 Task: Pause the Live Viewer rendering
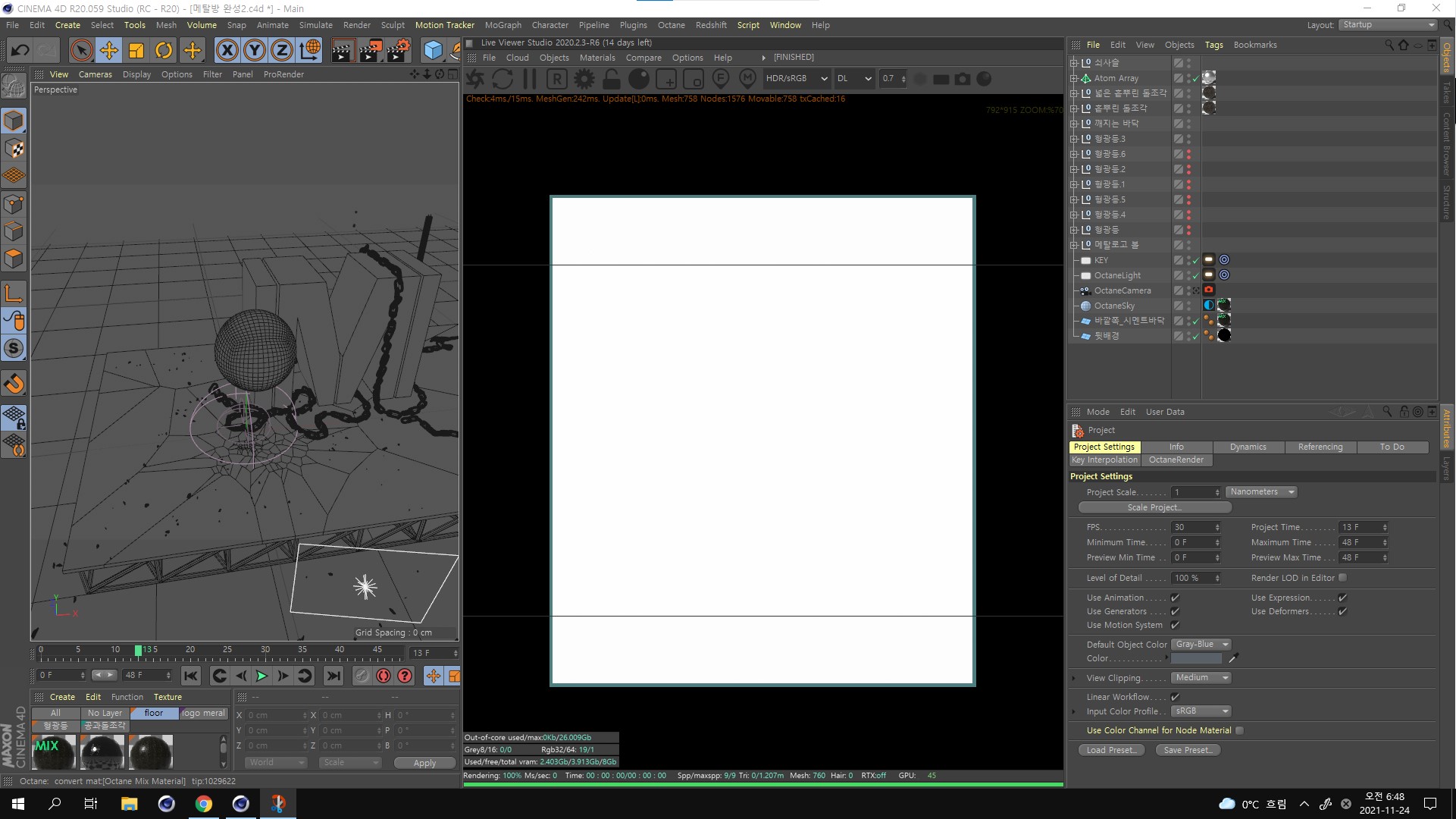(530, 79)
